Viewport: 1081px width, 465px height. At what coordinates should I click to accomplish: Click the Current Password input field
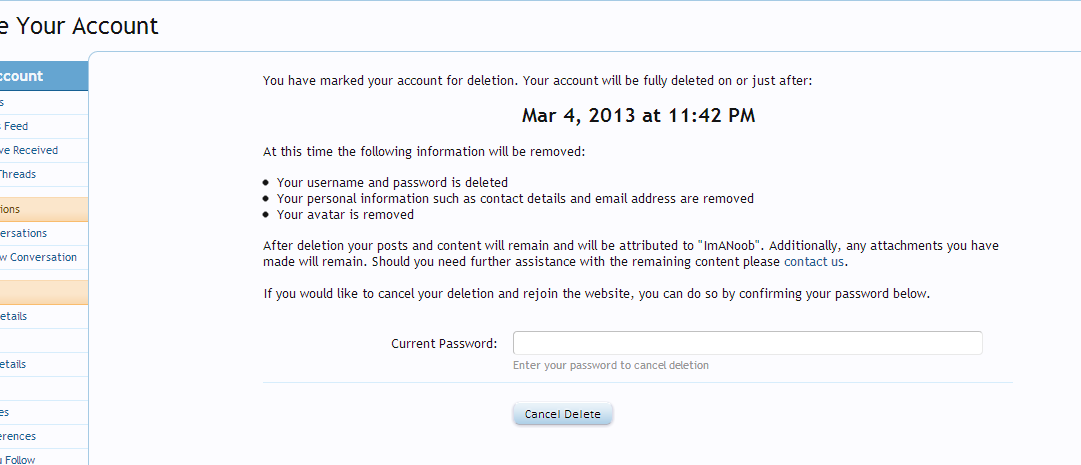[747, 343]
